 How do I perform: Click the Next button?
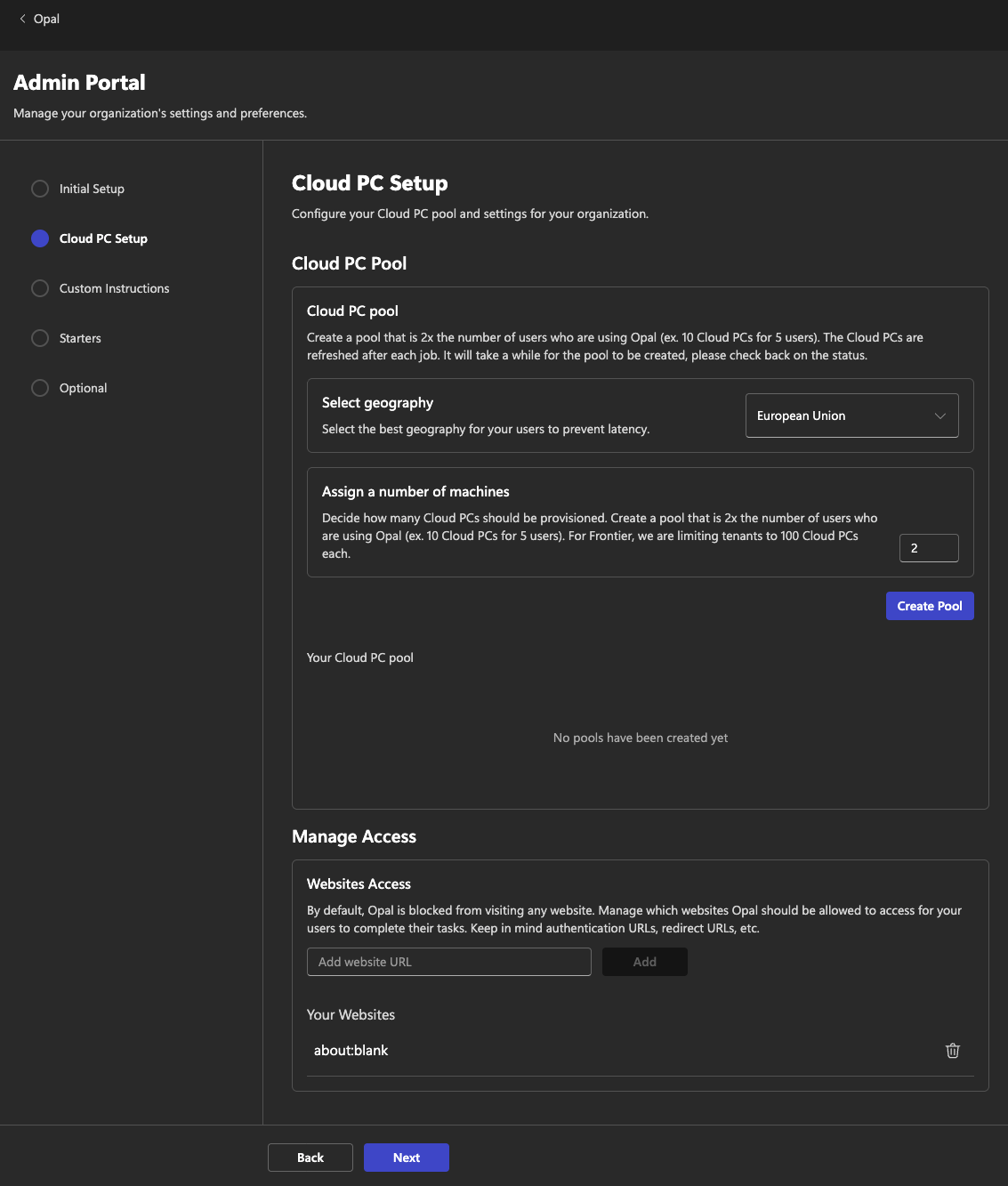pyautogui.click(x=406, y=1158)
